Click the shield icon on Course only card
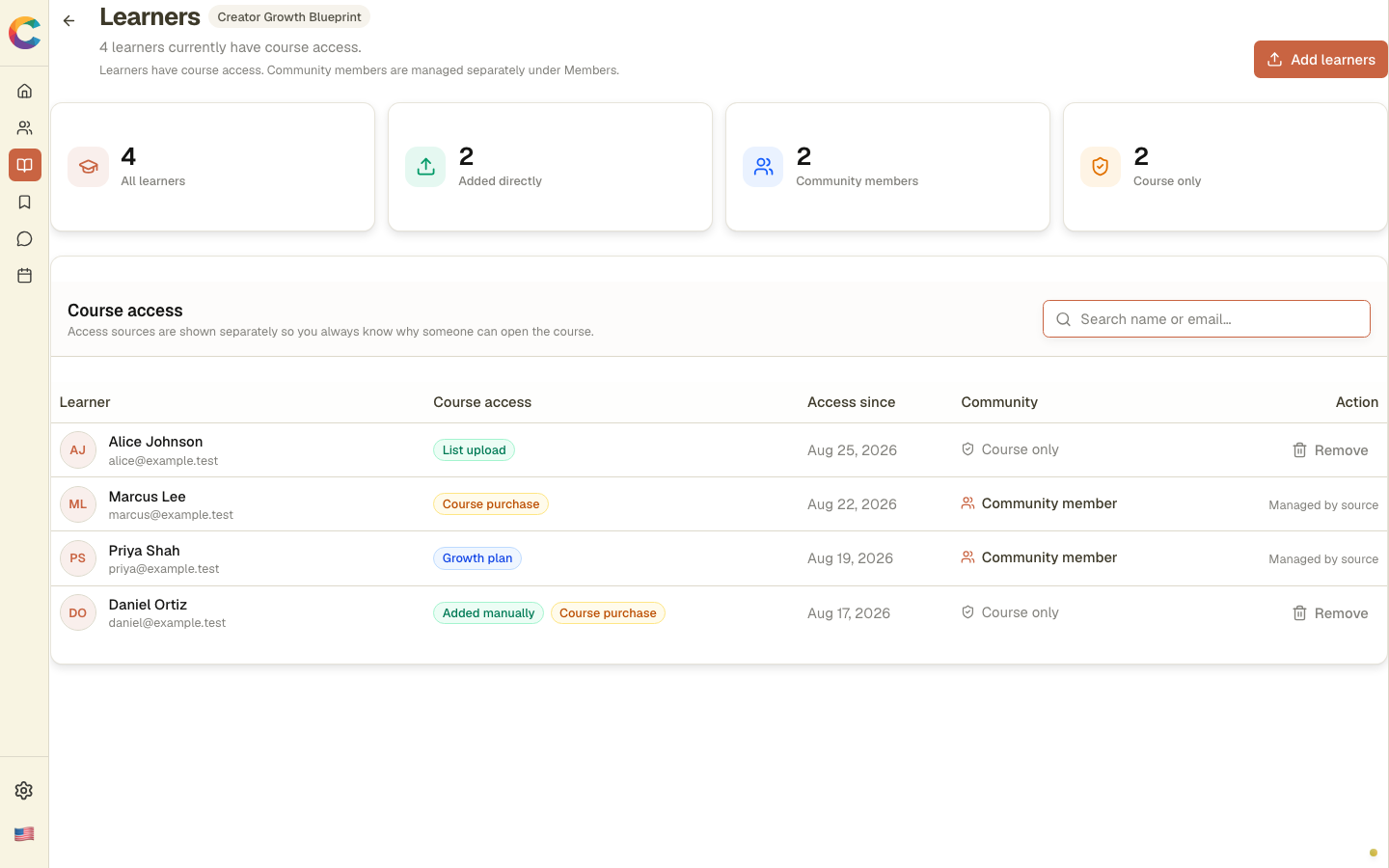1389x868 pixels. (x=1101, y=167)
